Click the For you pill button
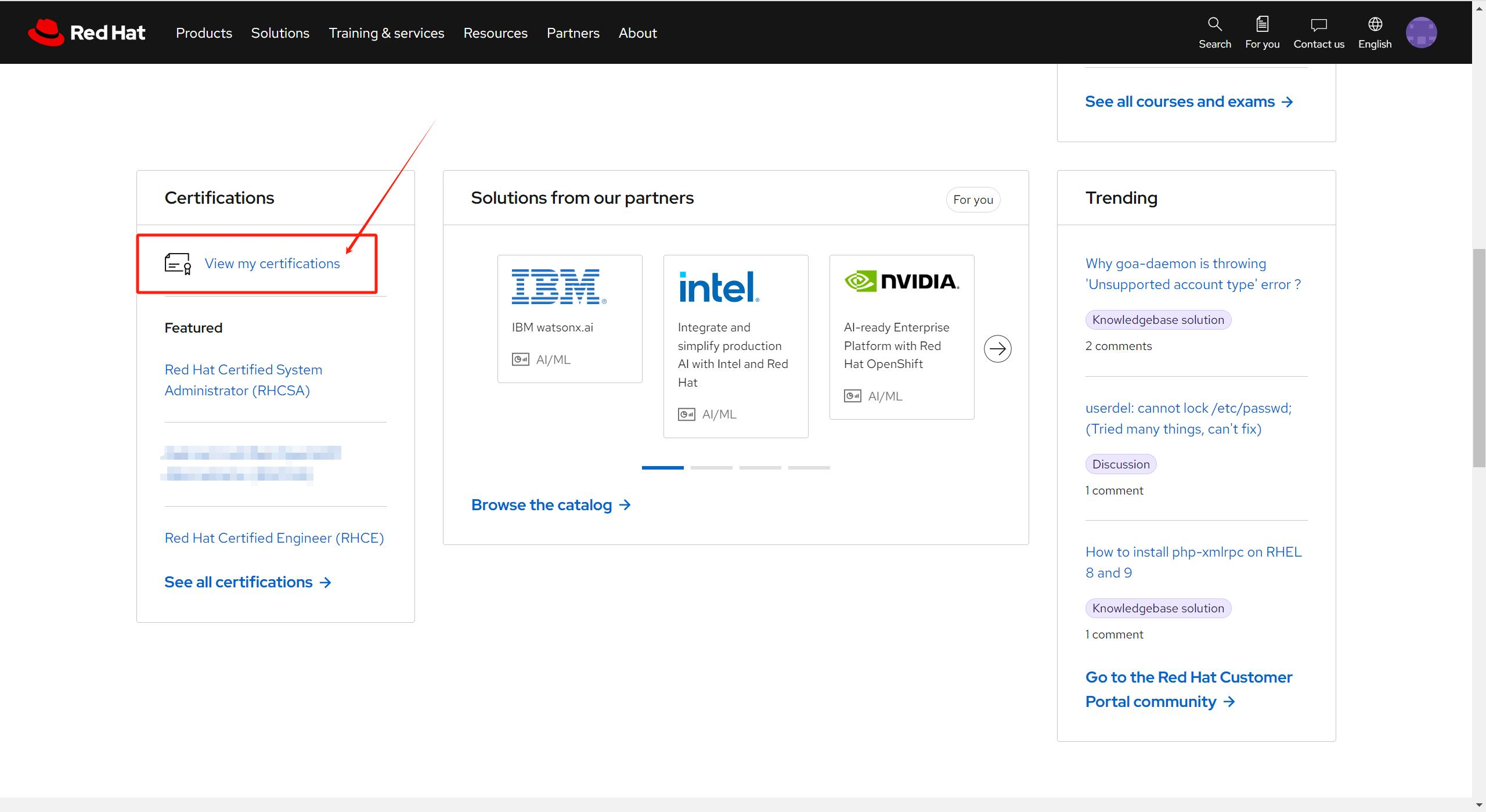The width and height of the screenshot is (1486, 812). (973, 200)
